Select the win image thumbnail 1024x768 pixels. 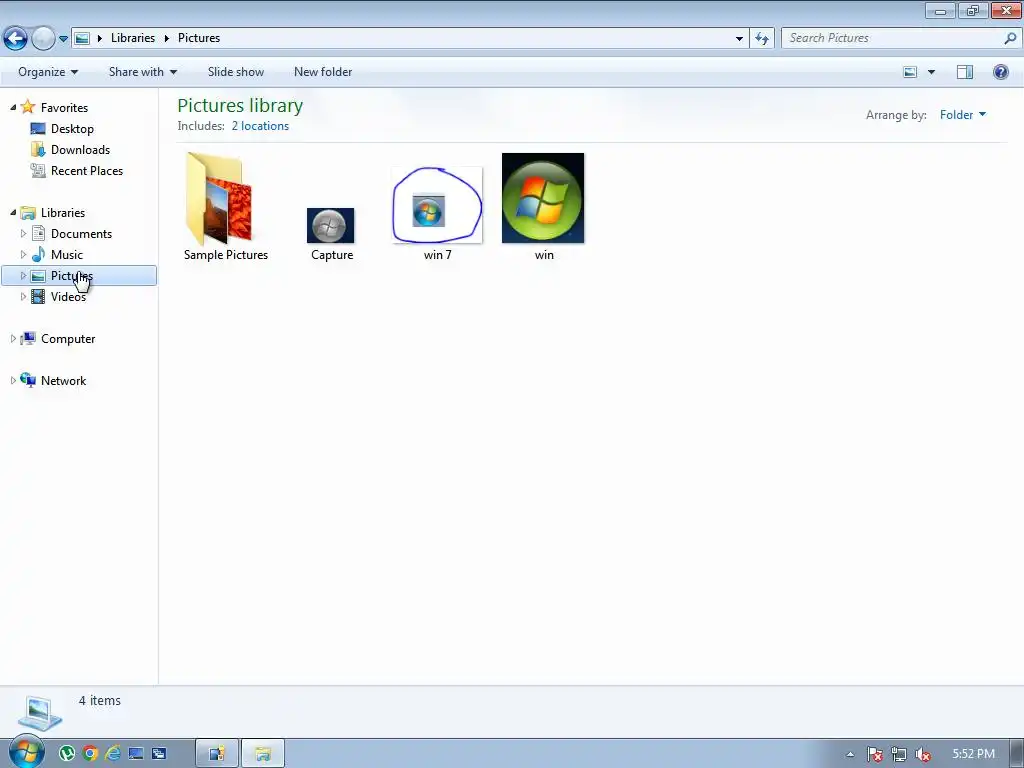[x=543, y=198]
